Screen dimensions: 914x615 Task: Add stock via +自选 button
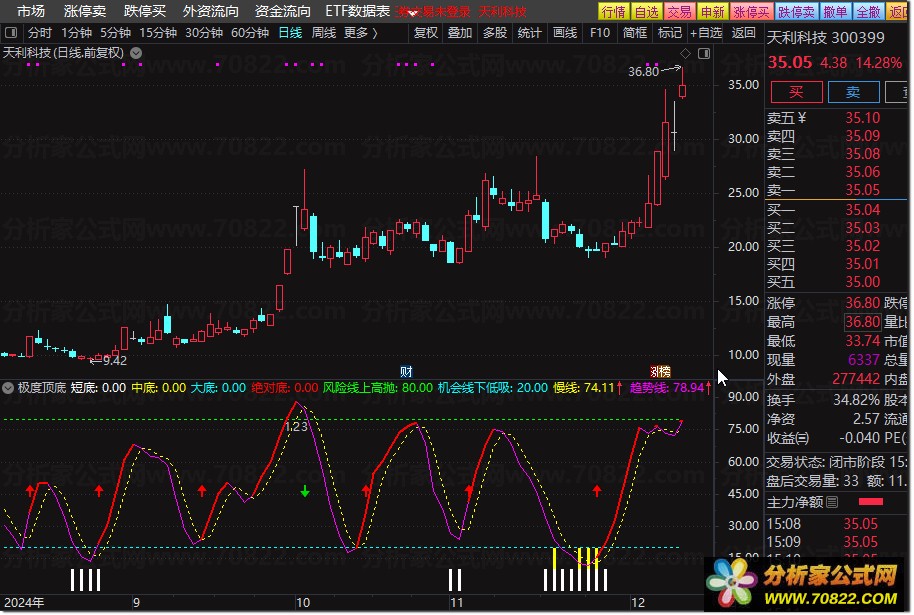pos(706,33)
